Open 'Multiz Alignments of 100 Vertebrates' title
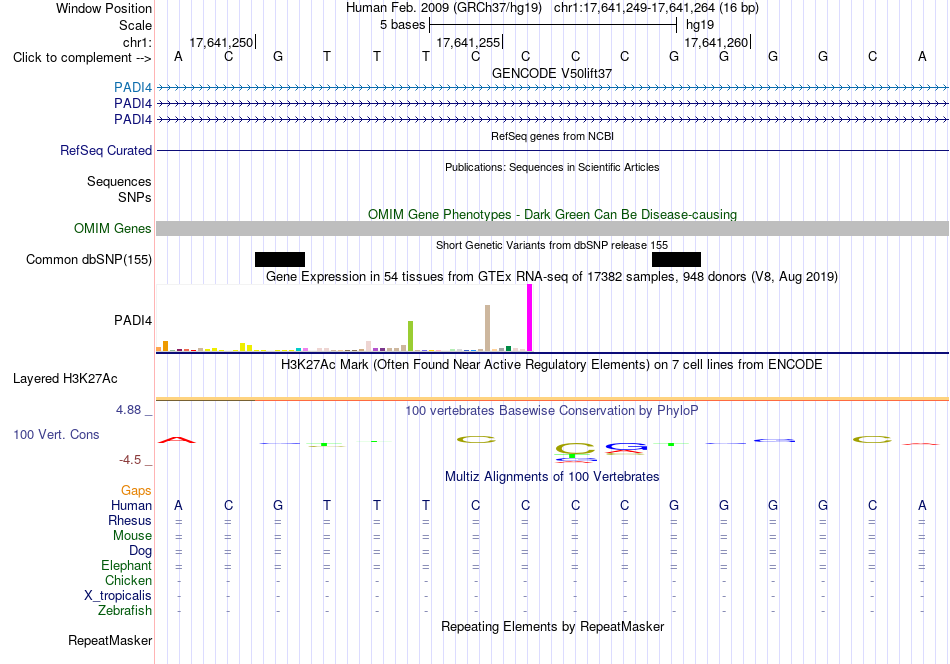 552,477
